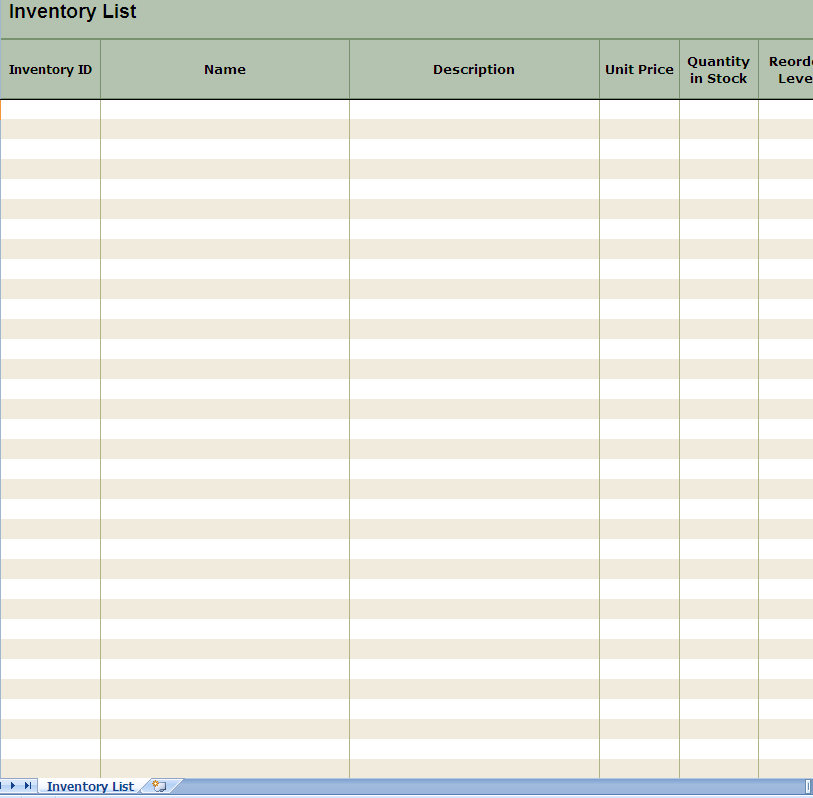The image size is (813, 798).
Task: Switch to the Inventory List sheet tab
Action: 90,786
